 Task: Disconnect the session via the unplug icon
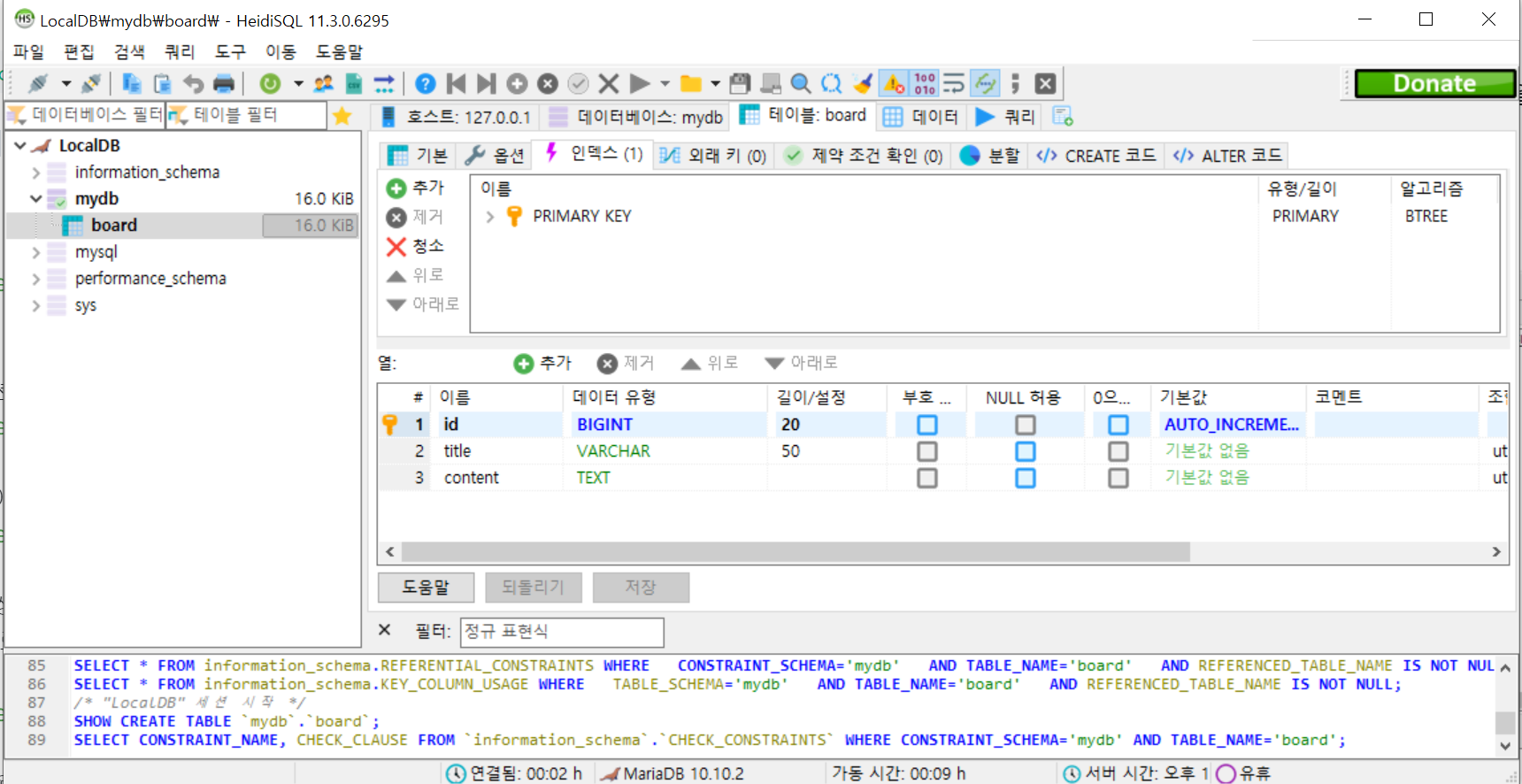[x=91, y=83]
